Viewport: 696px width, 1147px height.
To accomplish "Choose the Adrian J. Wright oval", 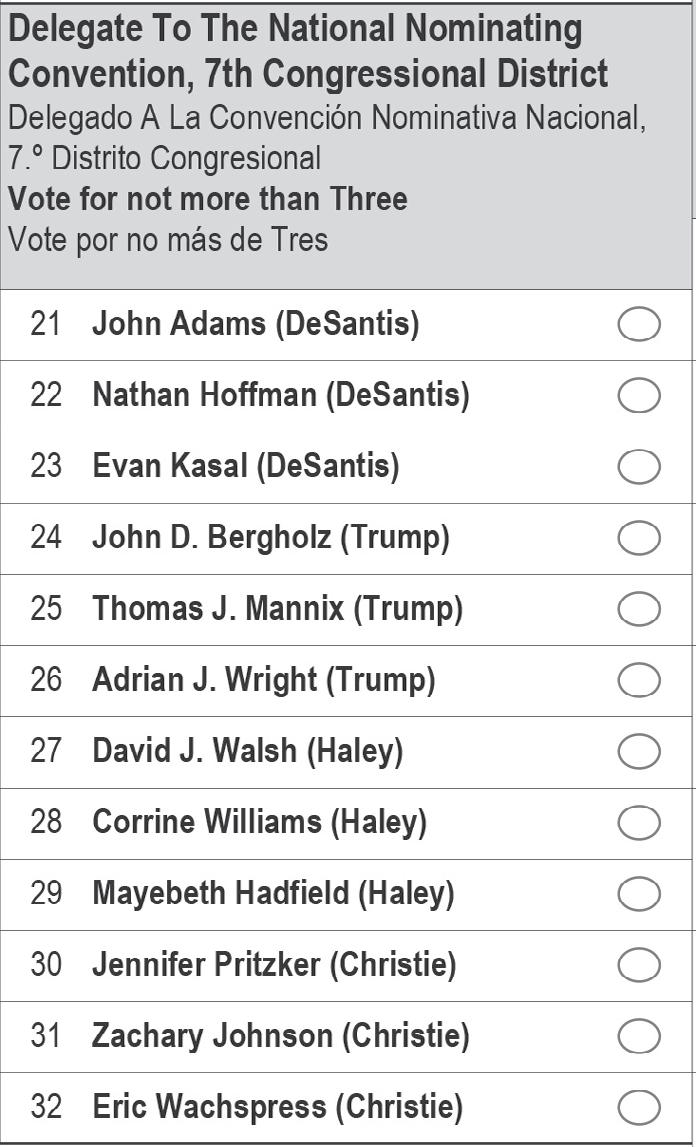I will point(639,680).
